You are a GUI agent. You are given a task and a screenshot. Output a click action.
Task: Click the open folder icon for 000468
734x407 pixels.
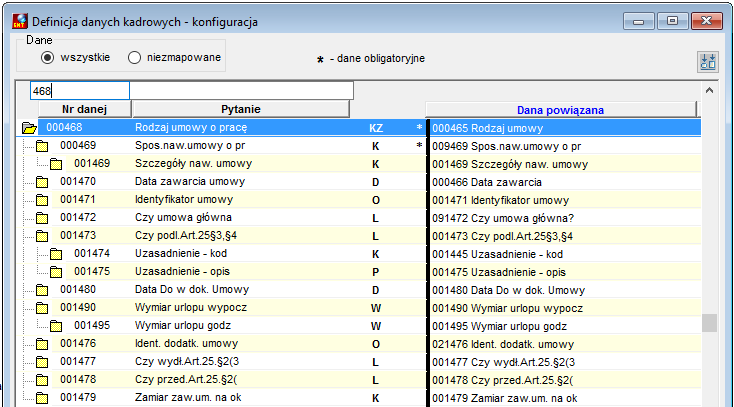(x=29, y=128)
